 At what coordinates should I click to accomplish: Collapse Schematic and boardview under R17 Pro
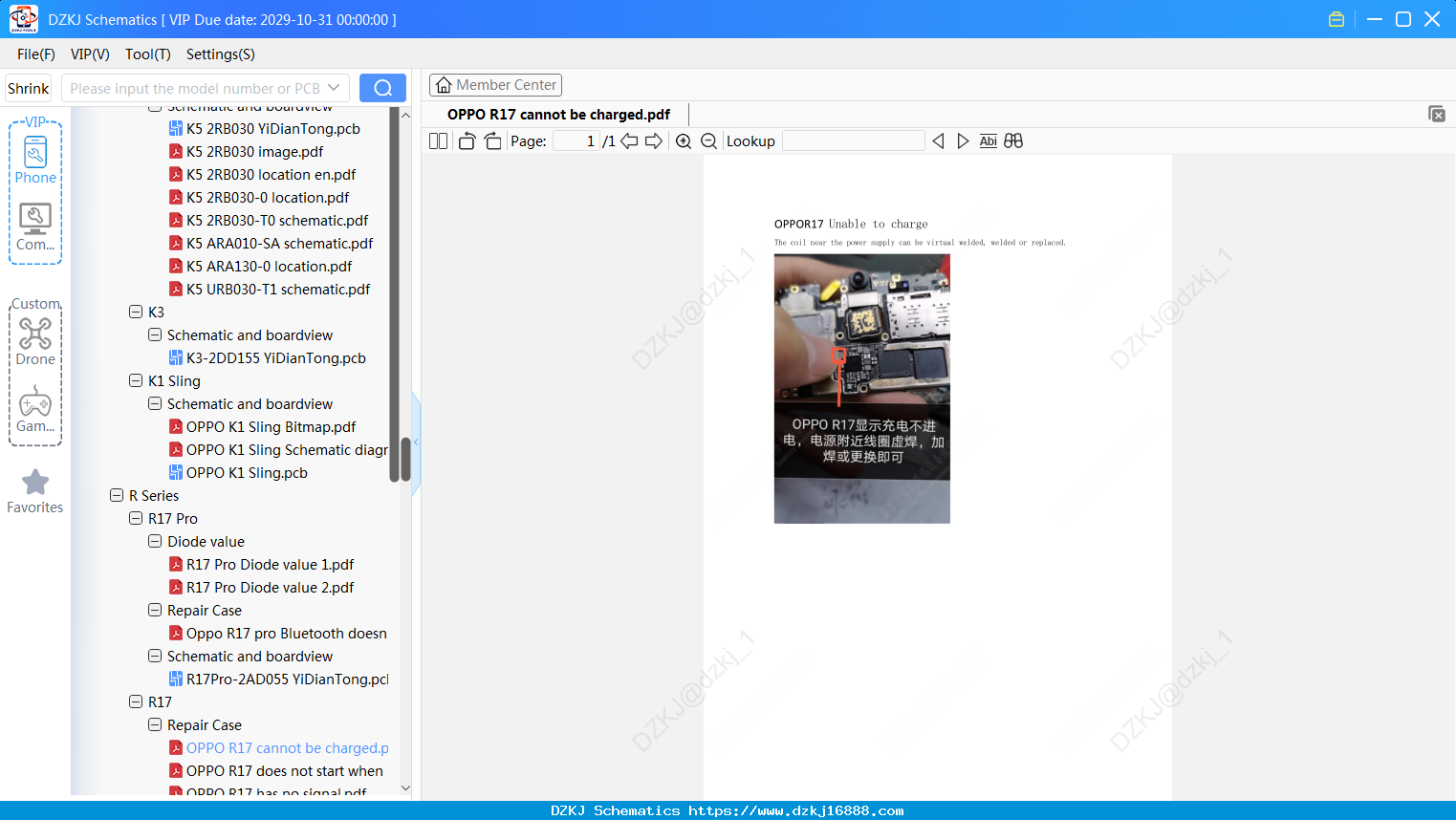point(155,656)
